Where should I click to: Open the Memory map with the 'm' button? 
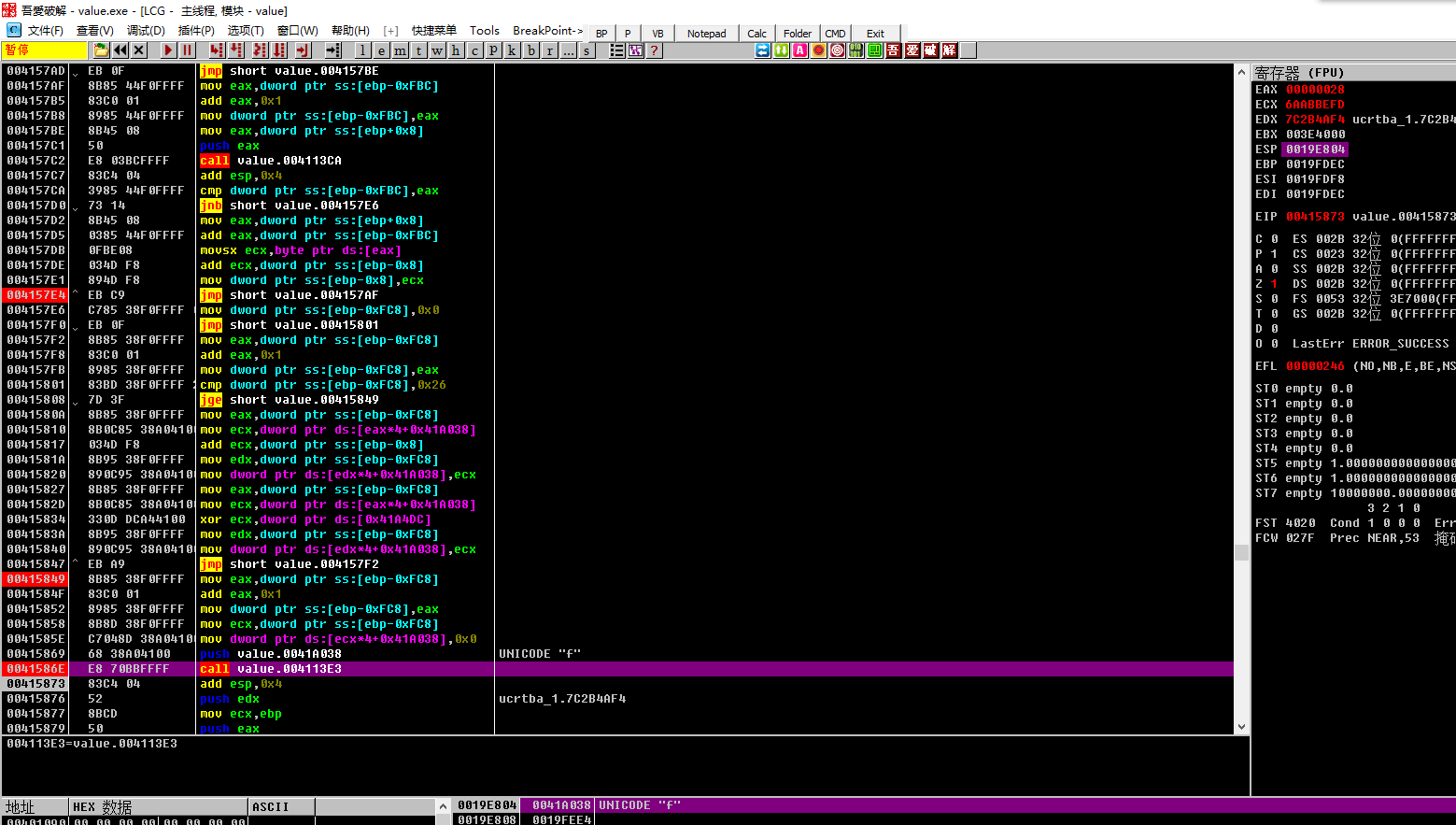400,50
